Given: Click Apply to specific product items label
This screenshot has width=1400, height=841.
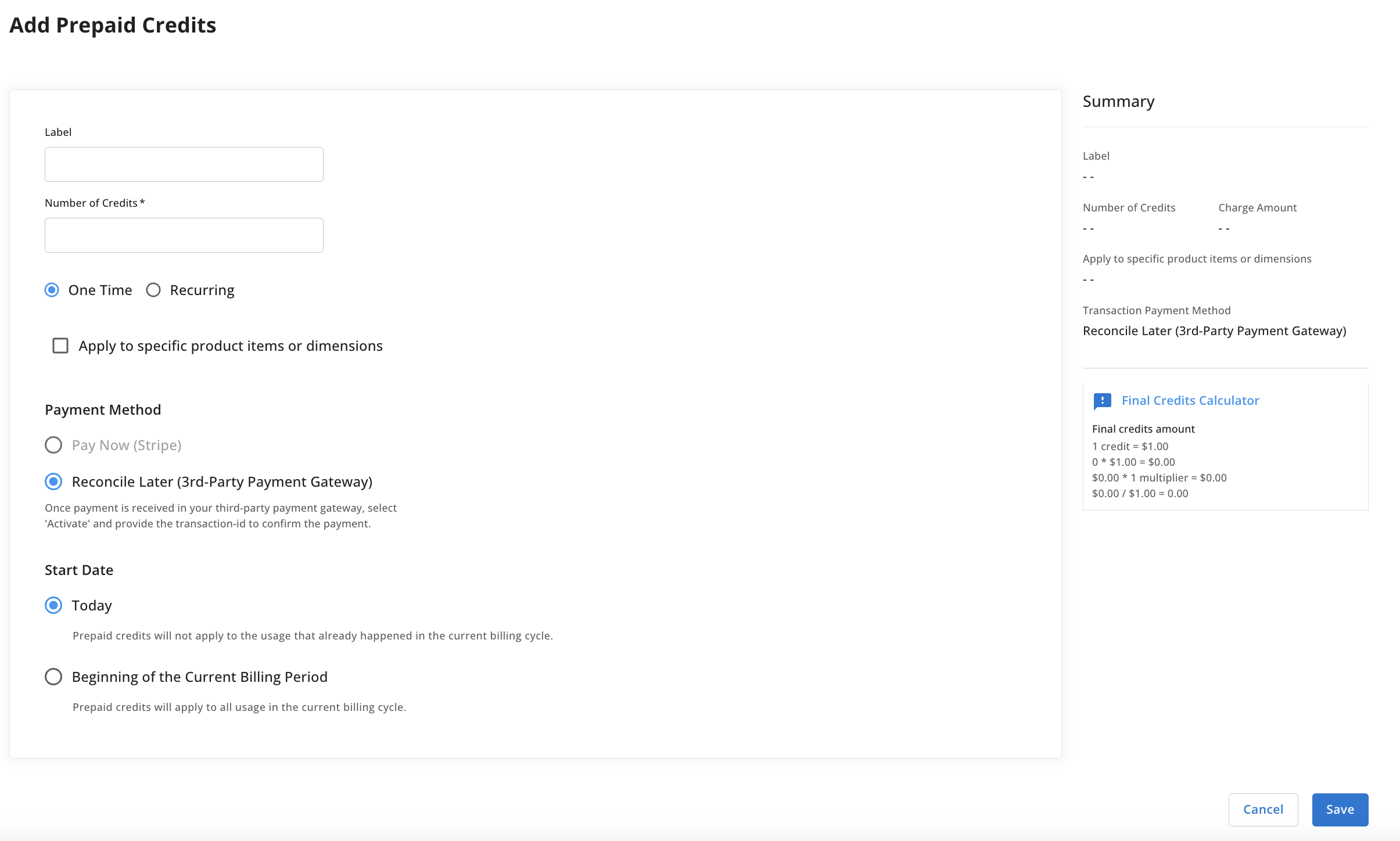Looking at the screenshot, I should click(231, 346).
